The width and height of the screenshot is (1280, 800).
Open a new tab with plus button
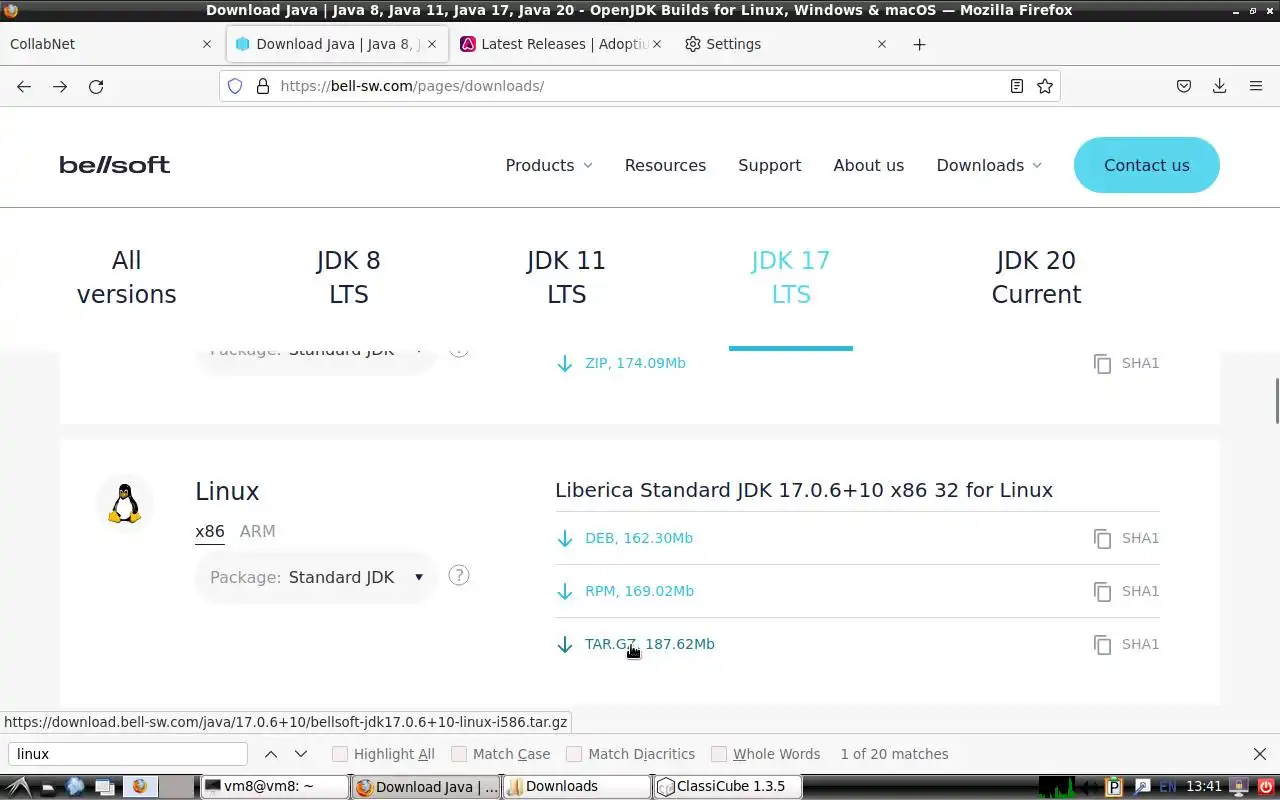point(919,44)
